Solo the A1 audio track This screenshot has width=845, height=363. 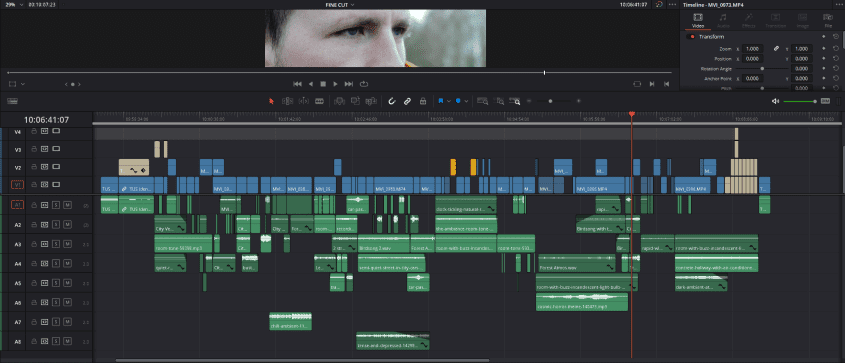tap(56, 205)
